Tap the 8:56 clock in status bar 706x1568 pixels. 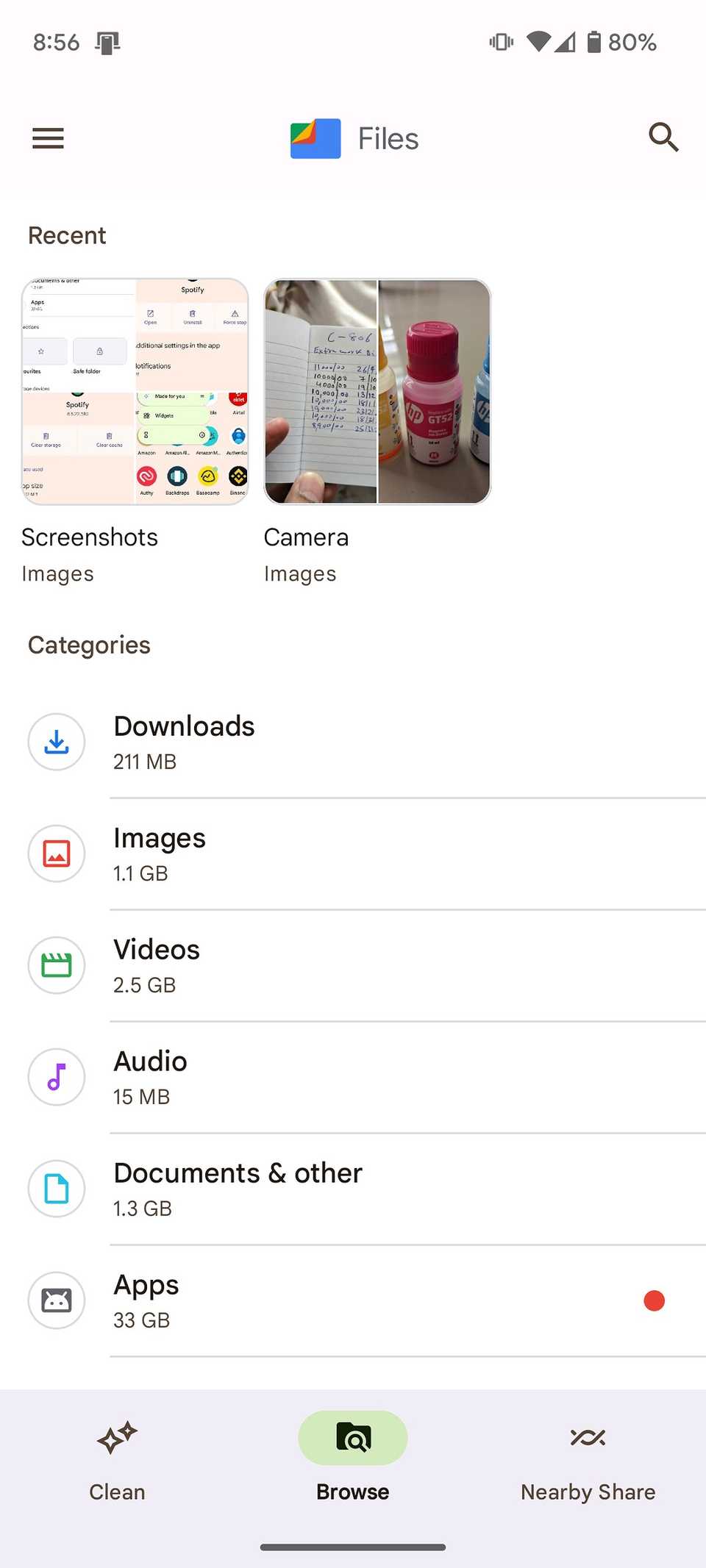point(56,42)
